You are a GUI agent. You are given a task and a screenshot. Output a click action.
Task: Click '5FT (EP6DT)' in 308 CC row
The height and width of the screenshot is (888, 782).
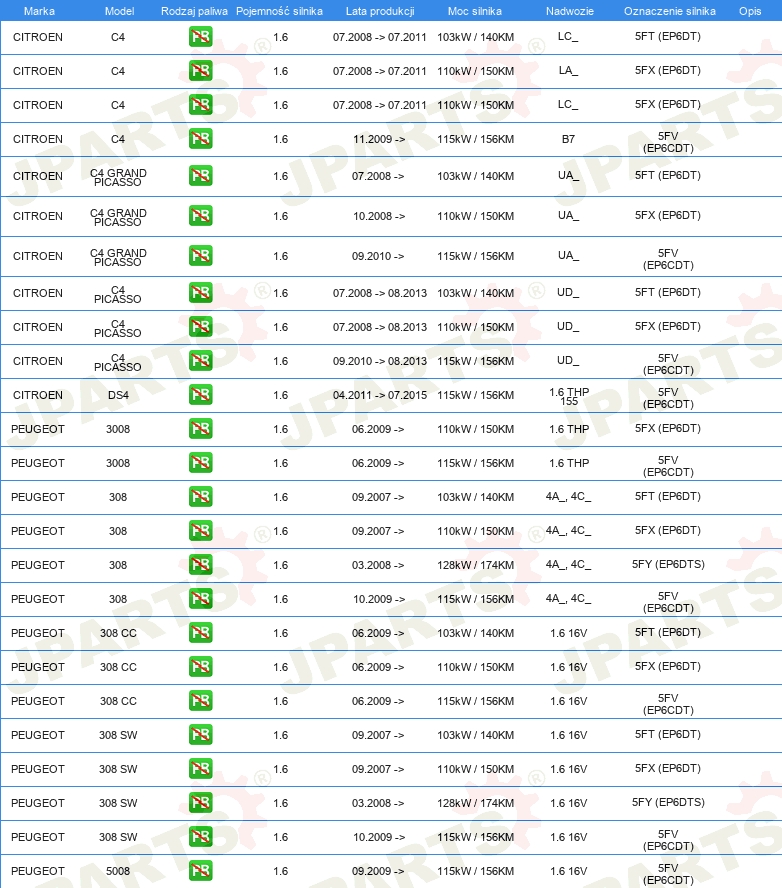tap(668, 632)
